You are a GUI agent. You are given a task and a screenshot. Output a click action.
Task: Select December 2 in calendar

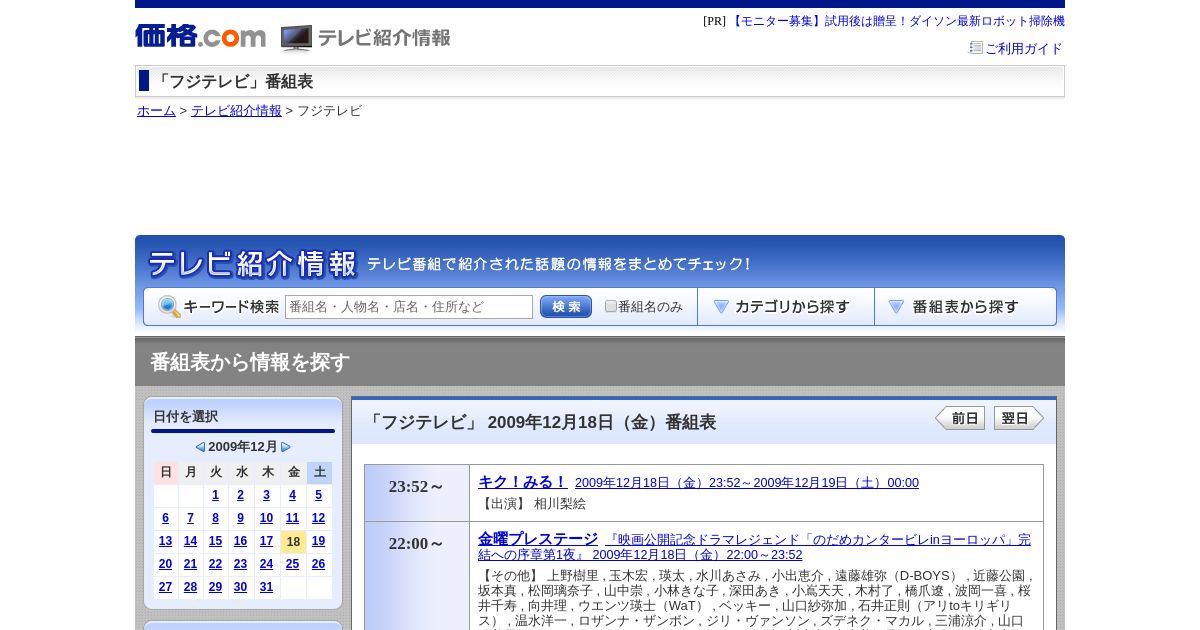click(241, 495)
